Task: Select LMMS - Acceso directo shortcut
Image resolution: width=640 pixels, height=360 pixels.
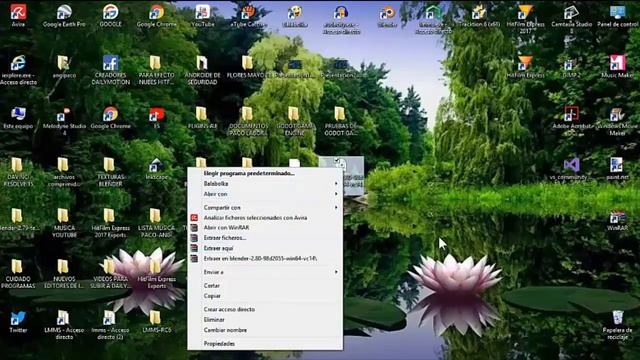Action: [x=64, y=325]
